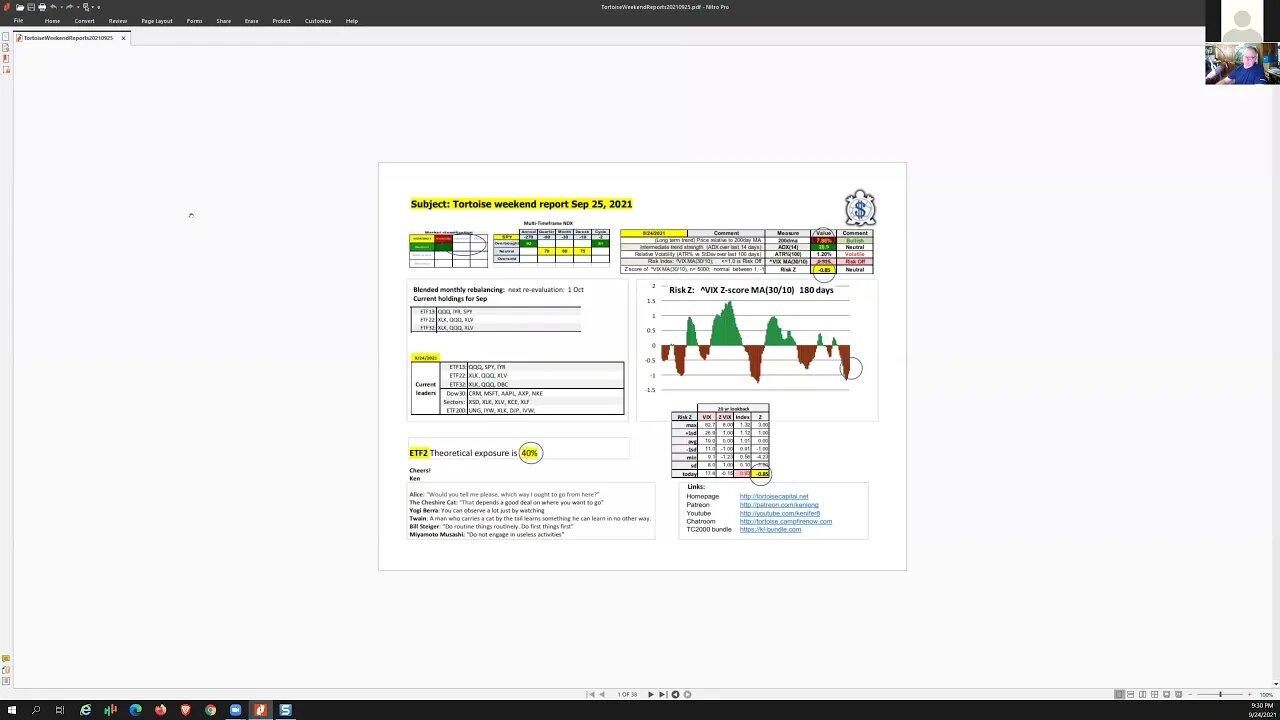Viewport: 1280px width, 720px height.
Task: Launch Internet Explorer from taskbar
Action: point(85,710)
